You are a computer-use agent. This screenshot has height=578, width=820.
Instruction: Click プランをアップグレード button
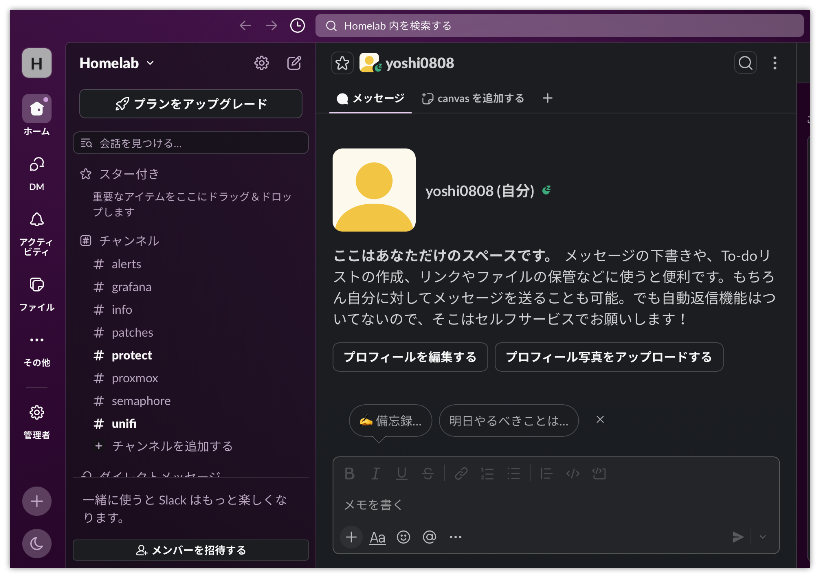[191, 104]
